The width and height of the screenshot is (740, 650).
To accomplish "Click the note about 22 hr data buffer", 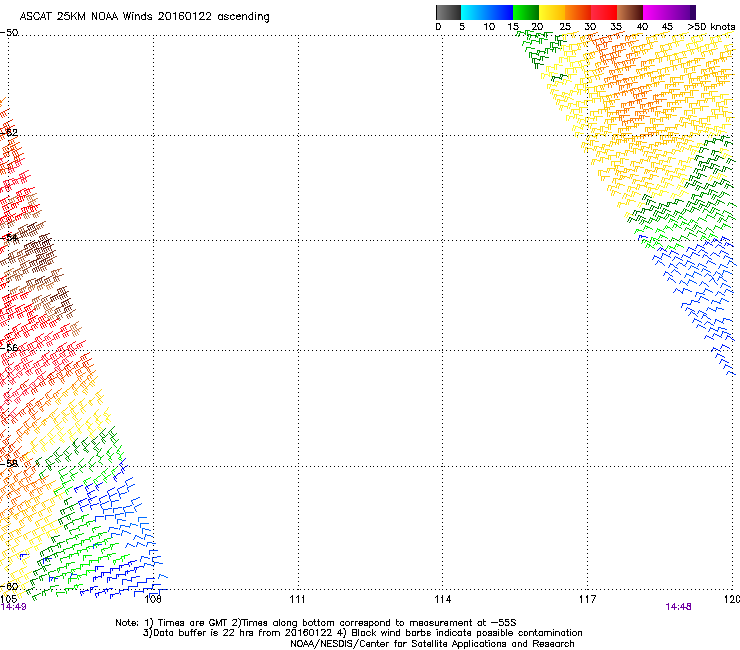I will (x=237, y=633).
